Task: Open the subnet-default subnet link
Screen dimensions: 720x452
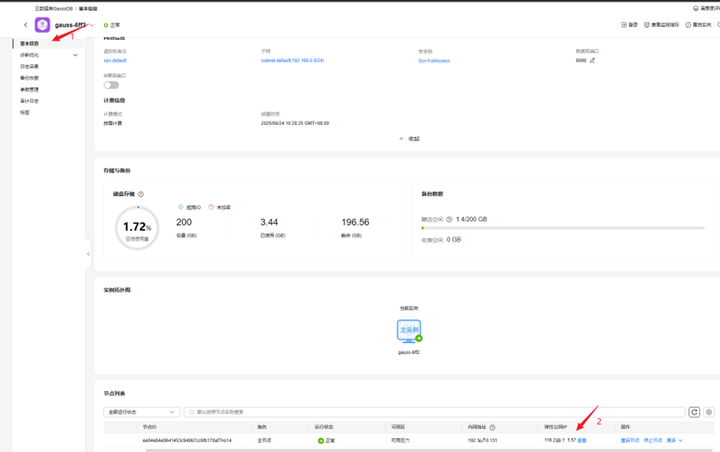Action: pos(292,61)
